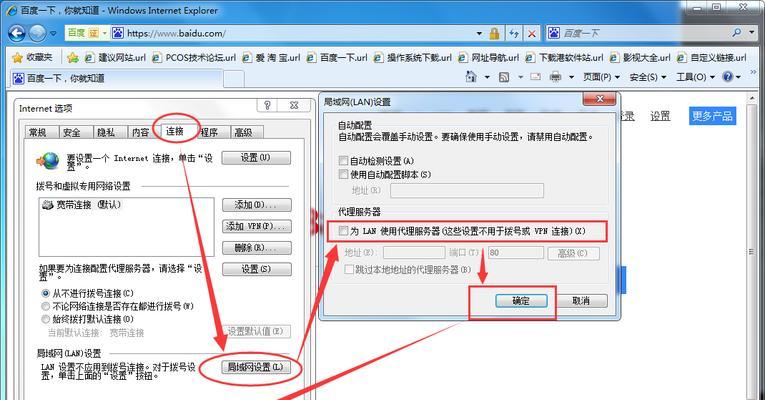Image resolution: width=765 pixels, height=400 pixels.
Task: Open the 下载港软件站.url favorite link
Action: [x=564, y=58]
